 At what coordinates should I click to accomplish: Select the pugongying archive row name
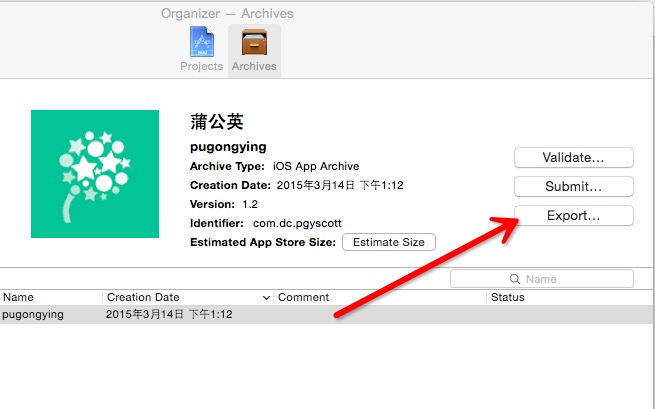click(33, 315)
